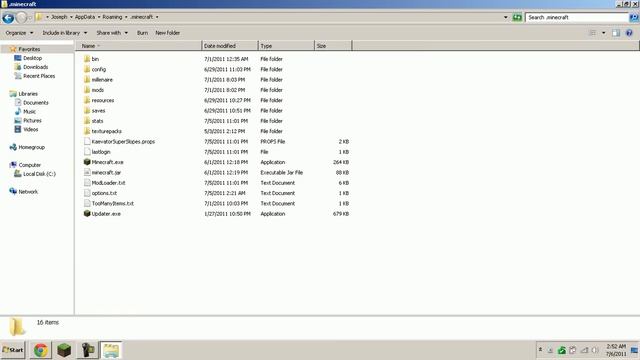Open the Share with dropdown
Viewport: 640px width, 360px height.
pyautogui.click(x=112, y=33)
